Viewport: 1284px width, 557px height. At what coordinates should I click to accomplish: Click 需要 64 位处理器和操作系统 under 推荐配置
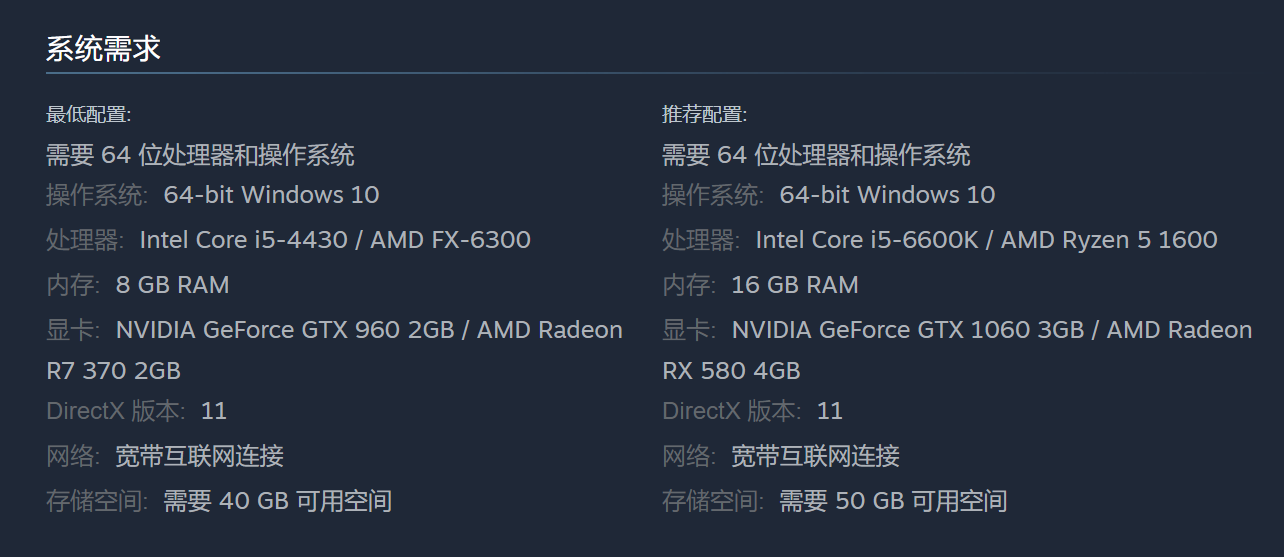click(x=816, y=155)
